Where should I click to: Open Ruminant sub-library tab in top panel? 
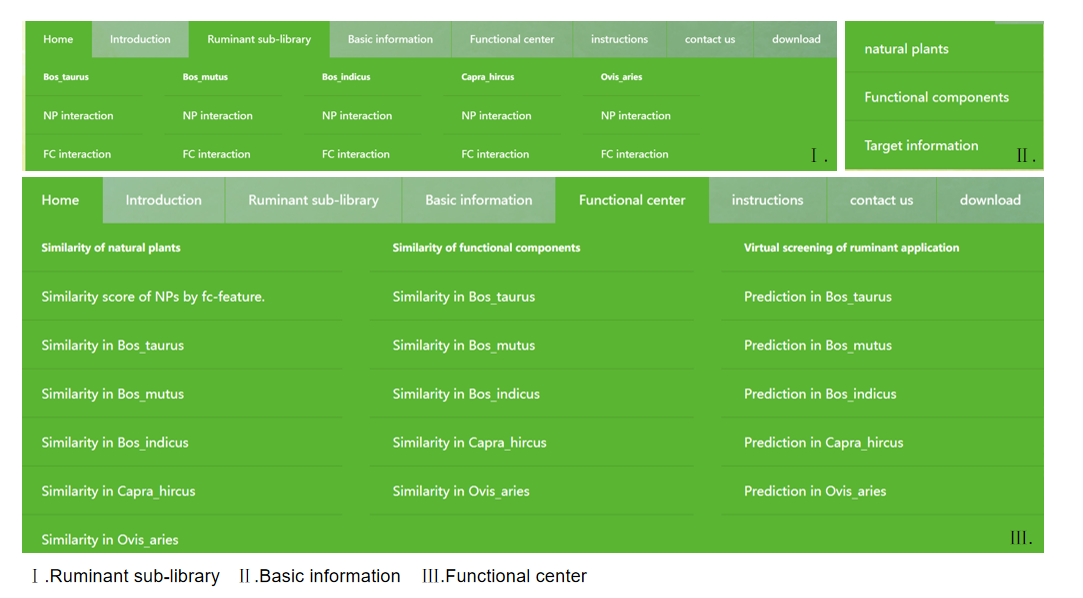[x=259, y=39]
